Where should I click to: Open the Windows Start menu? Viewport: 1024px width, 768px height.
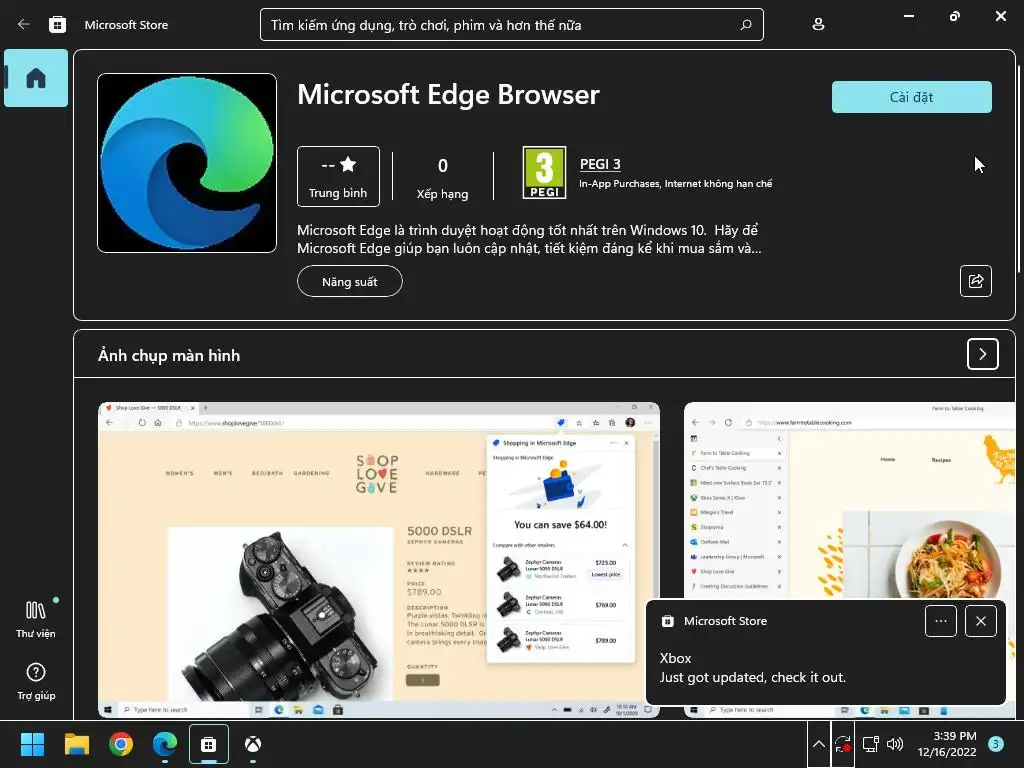(x=32, y=744)
